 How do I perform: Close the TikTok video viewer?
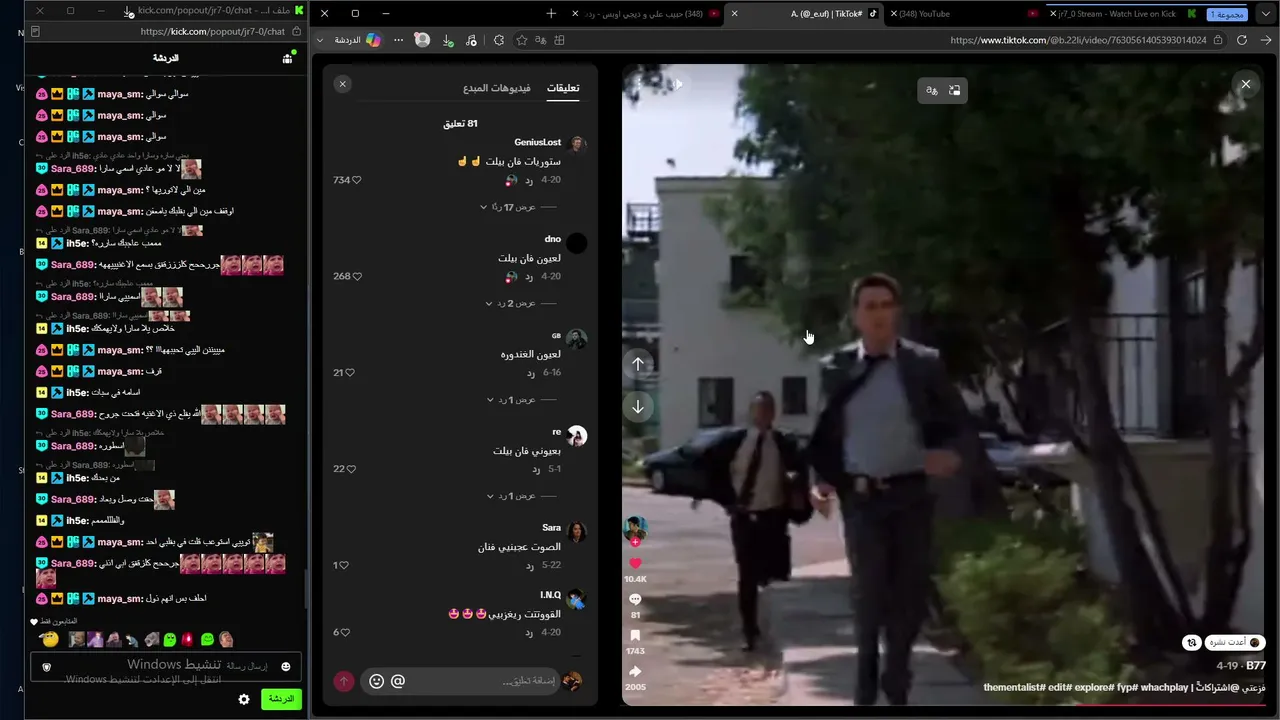point(1245,85)
